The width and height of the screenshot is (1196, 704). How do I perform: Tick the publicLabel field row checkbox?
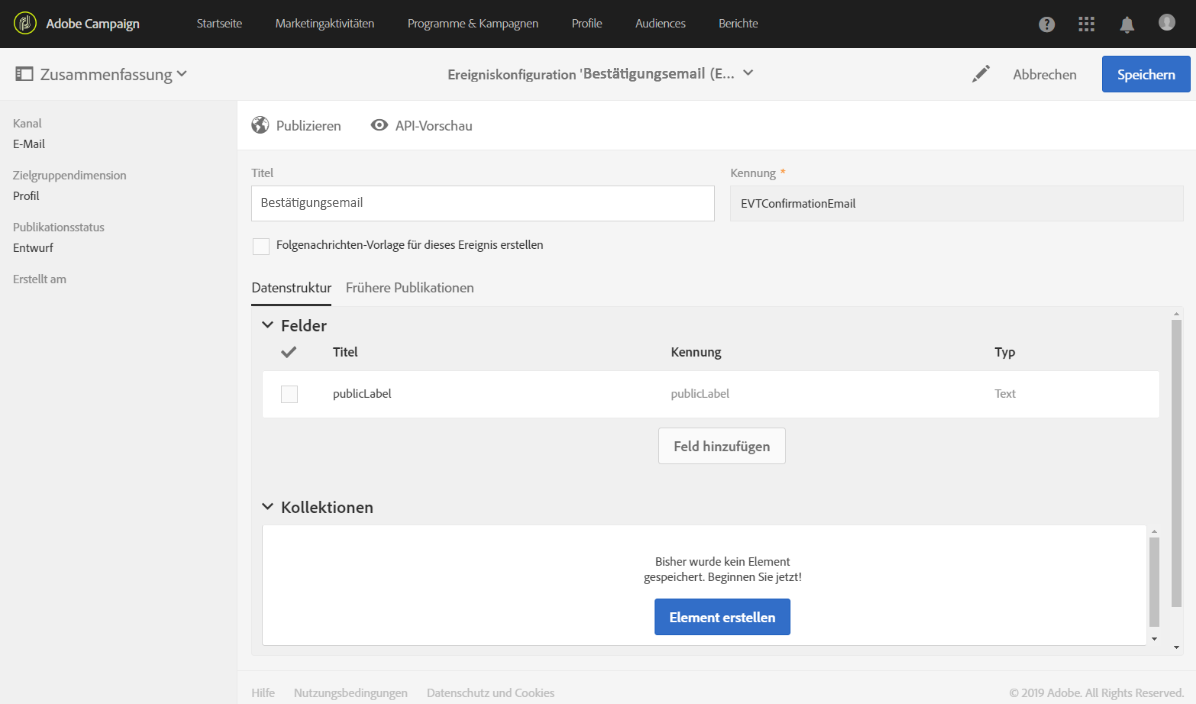click(289, 394)
